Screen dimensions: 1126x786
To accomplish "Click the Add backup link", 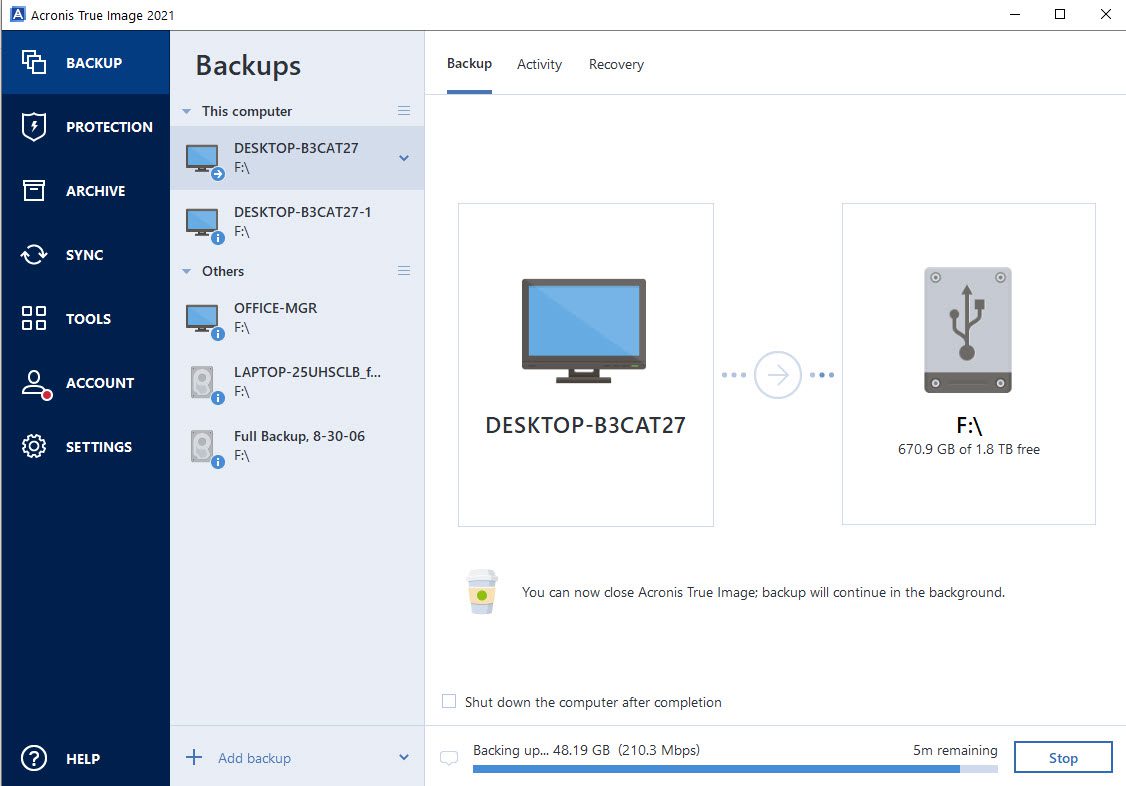I will 254,758.
